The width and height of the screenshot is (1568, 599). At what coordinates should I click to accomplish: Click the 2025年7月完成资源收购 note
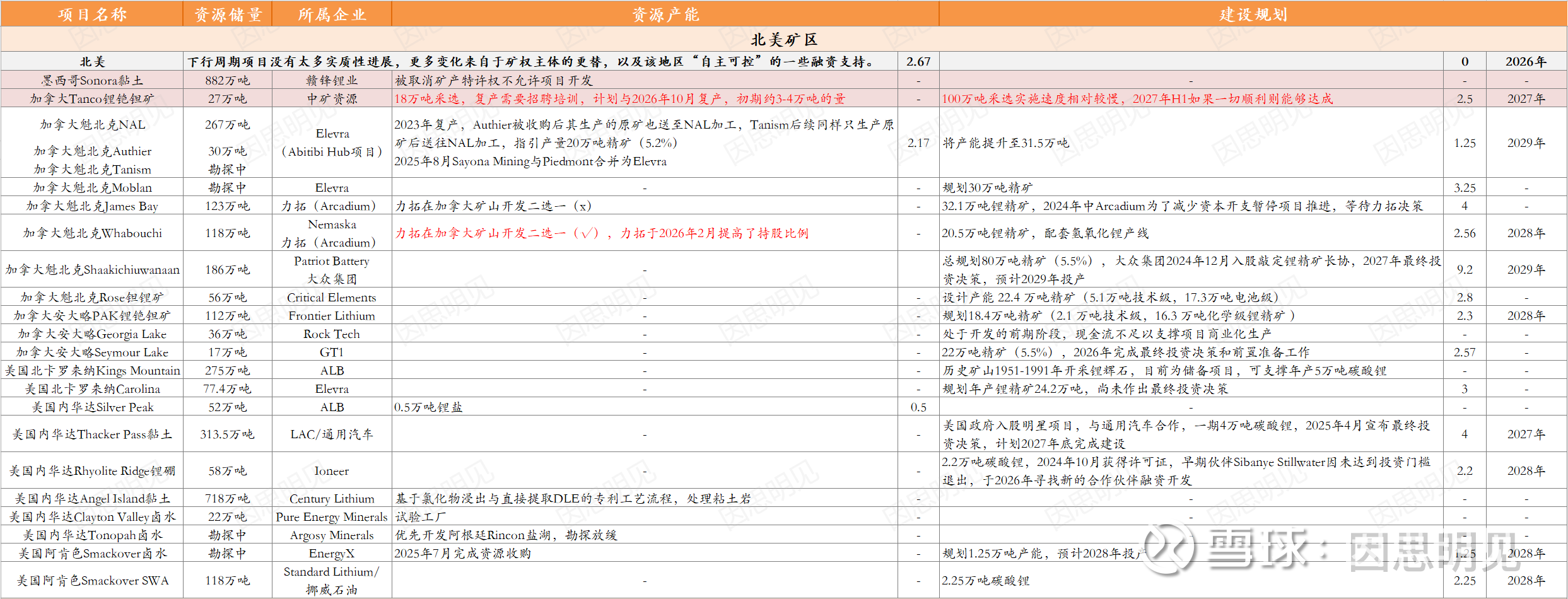(462, 553)
